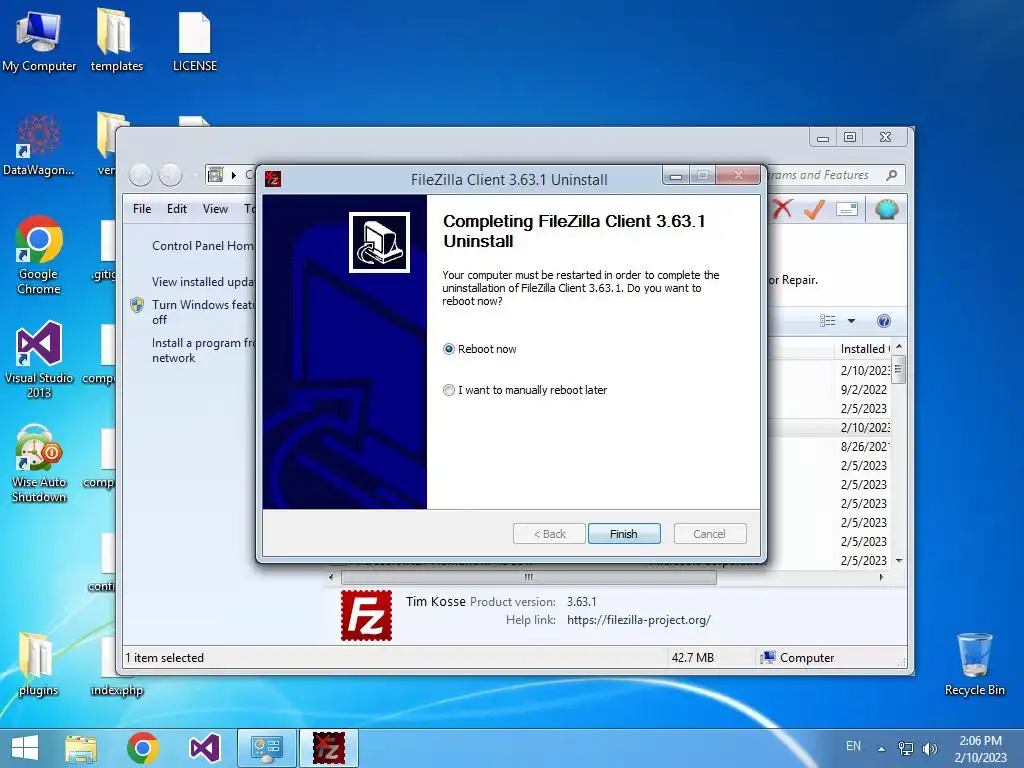Image resolution: width=1024 pixels, height=768 pixels.
Task: Click the horizontal scrollbar right arrow
Action: [x=882, y=577]
